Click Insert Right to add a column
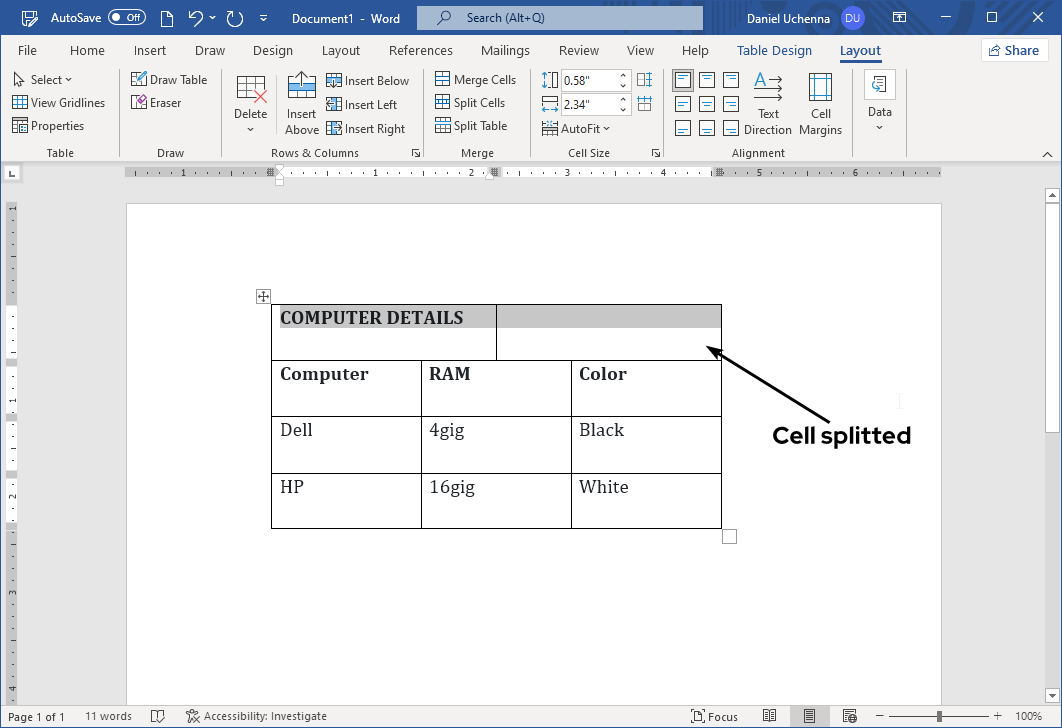 coord(369,128)
